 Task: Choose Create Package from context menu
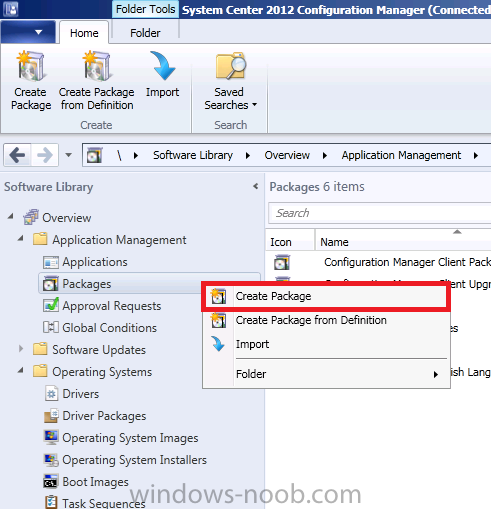click(326, 296)
